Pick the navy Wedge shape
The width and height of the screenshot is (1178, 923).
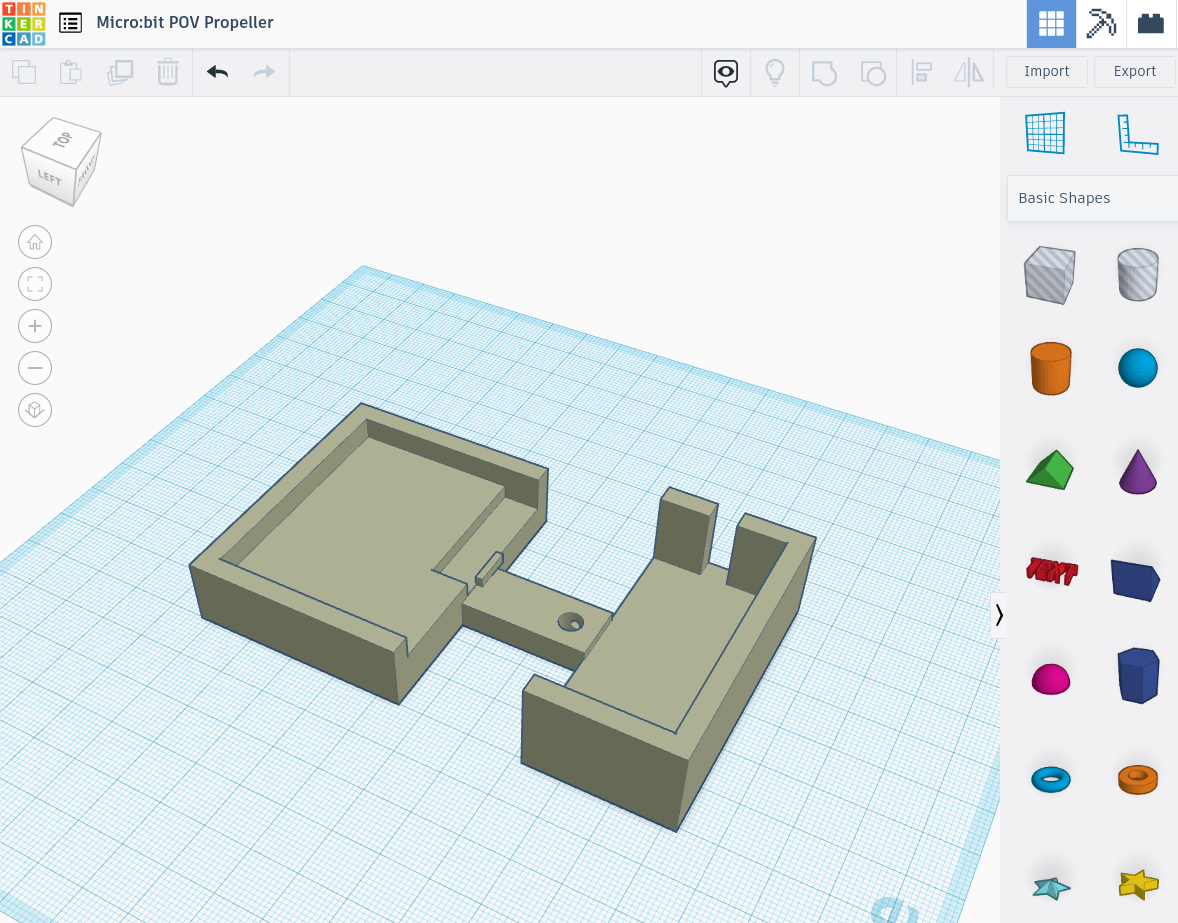click(x=1135, y=580)
